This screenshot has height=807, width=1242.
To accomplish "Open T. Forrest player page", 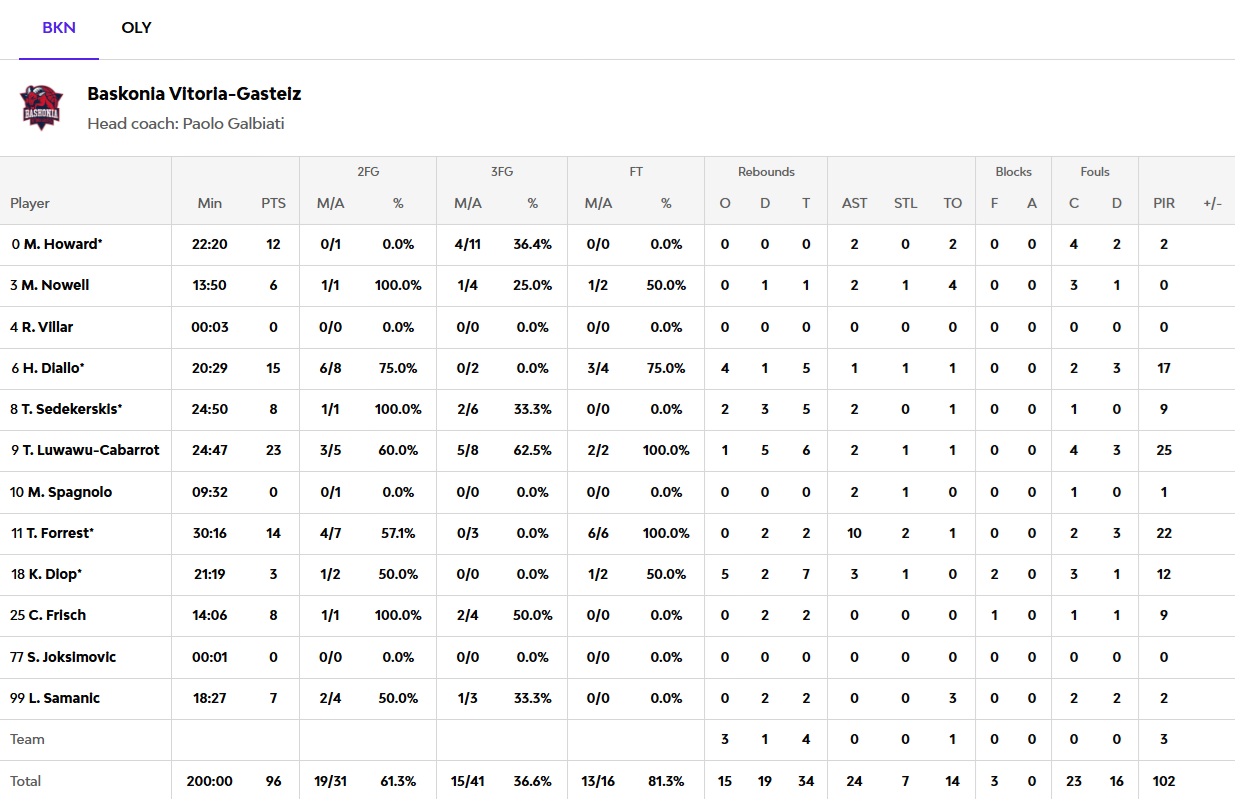I will tap(58, 533).
